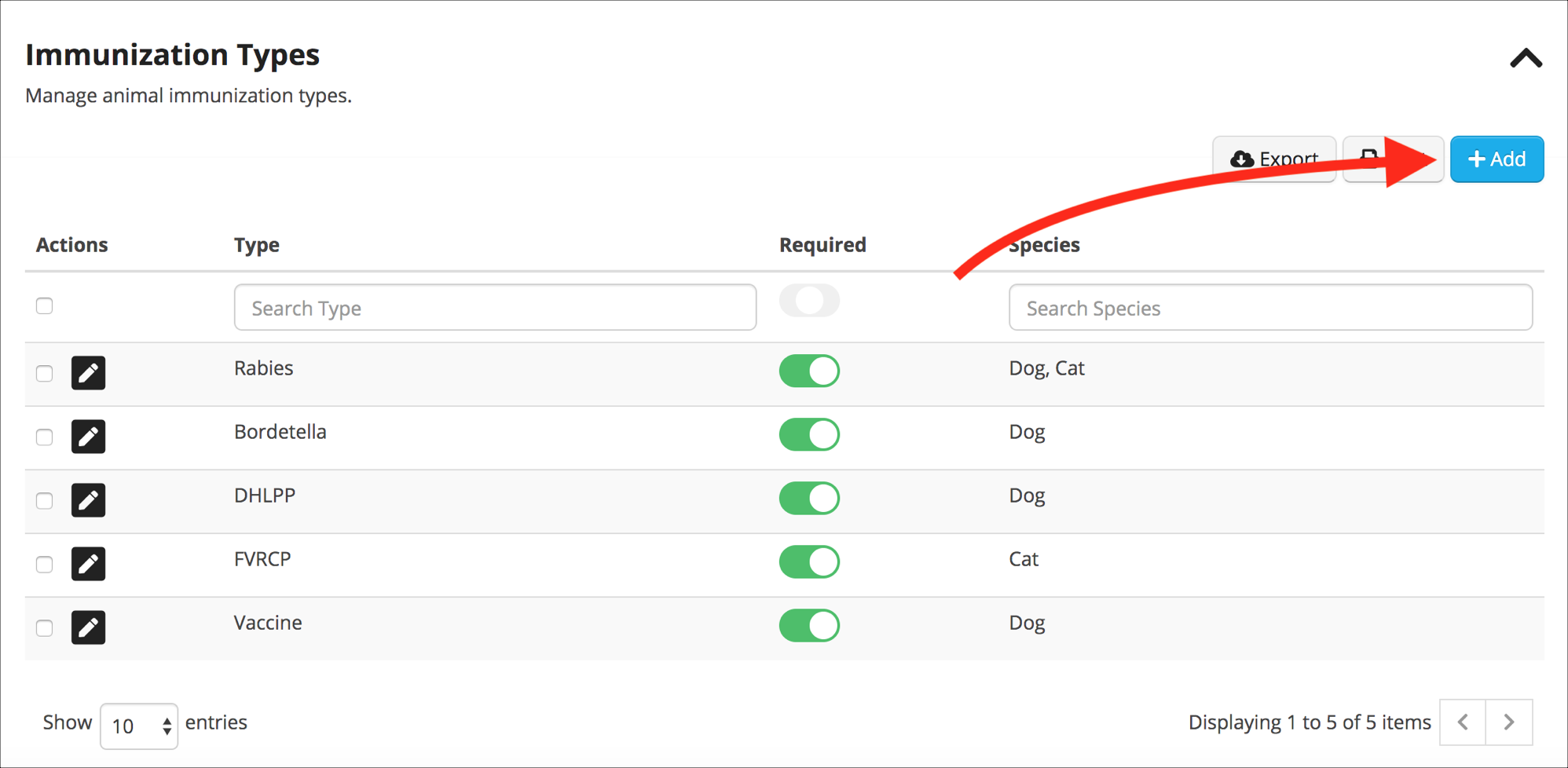This screenshot has width=1568, height=768.
Task: Switch off Required for Vaccine
Action: pyautogui.click(x=809, y=625)
